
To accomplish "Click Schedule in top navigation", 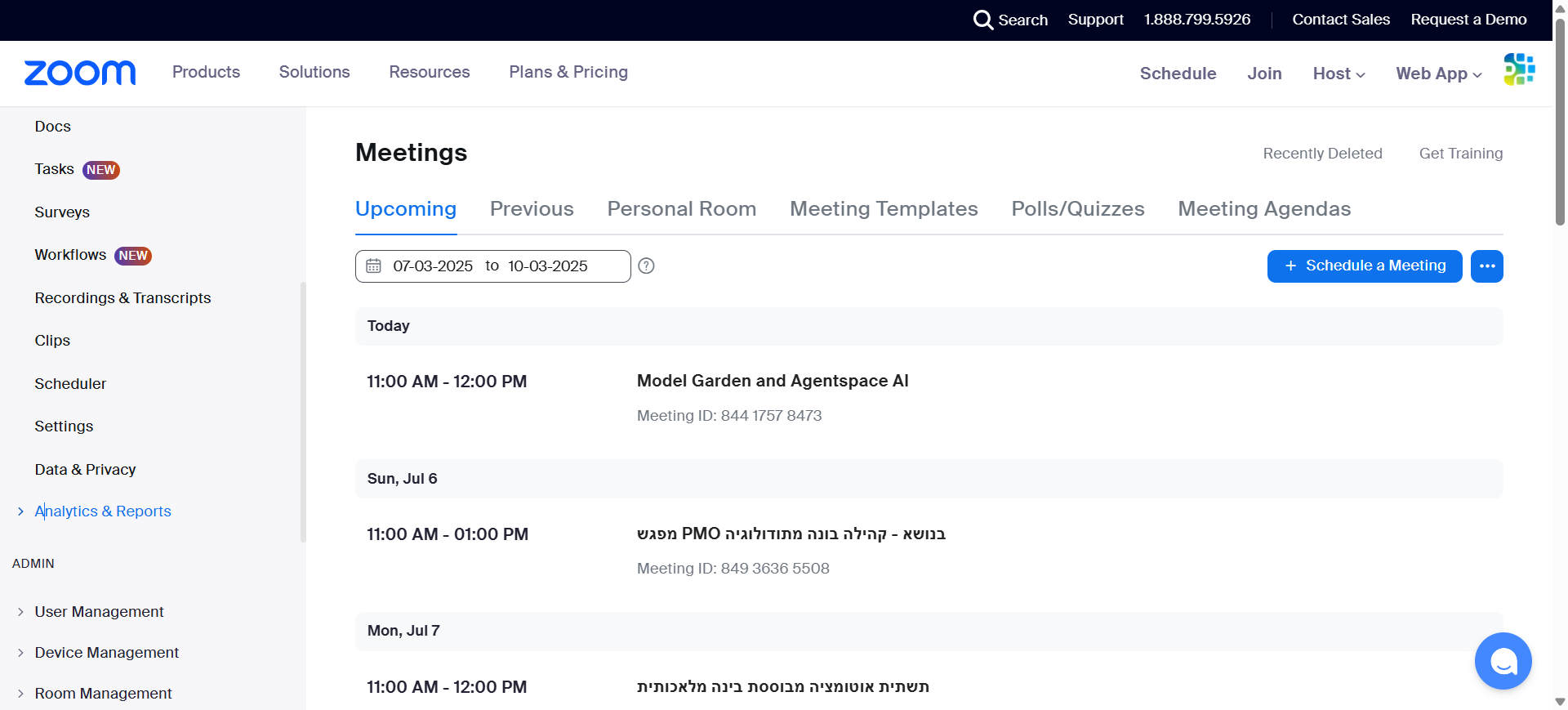I will click(1178, 74).
